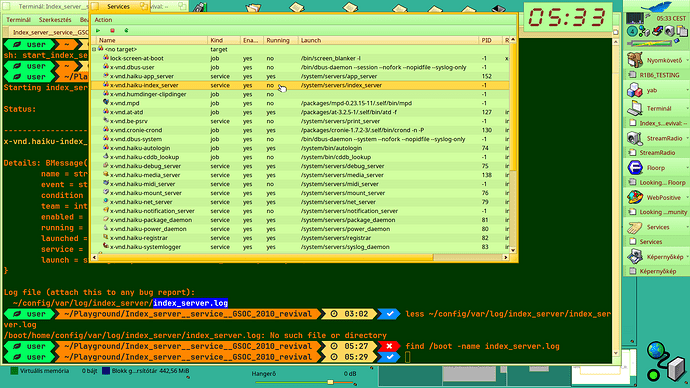Image resolution: width=690 pixels, height=388 pixels.
Task: Click the circled 4 workspace tray icon
Action: (x=631, y=31)
